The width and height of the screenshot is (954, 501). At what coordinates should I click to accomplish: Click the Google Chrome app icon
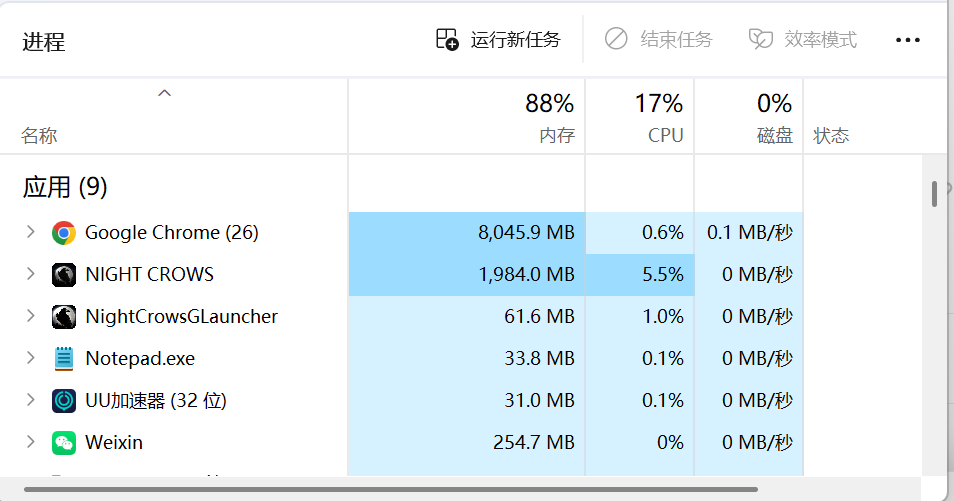click(64, 233)
